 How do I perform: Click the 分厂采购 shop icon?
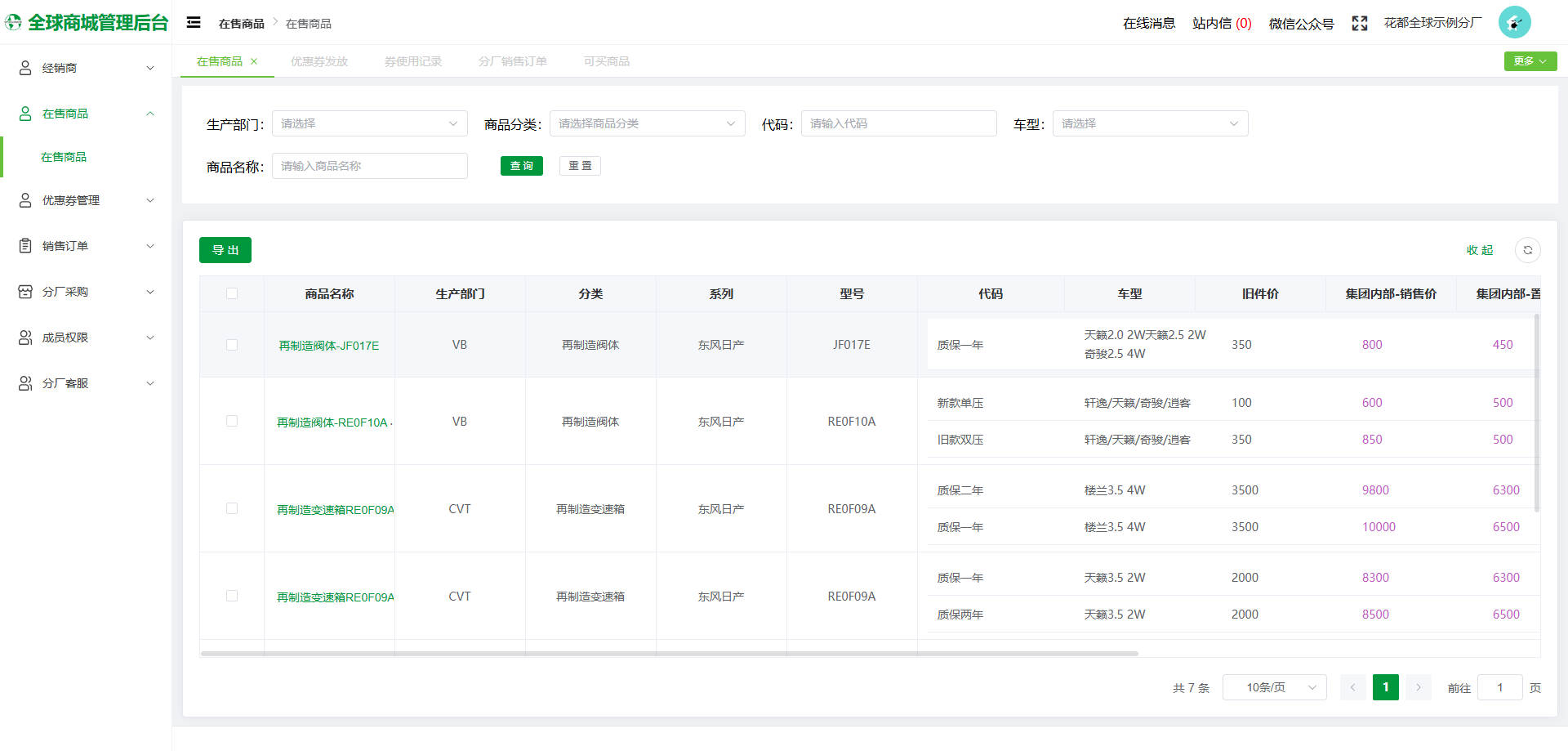[x=25, y=292]
